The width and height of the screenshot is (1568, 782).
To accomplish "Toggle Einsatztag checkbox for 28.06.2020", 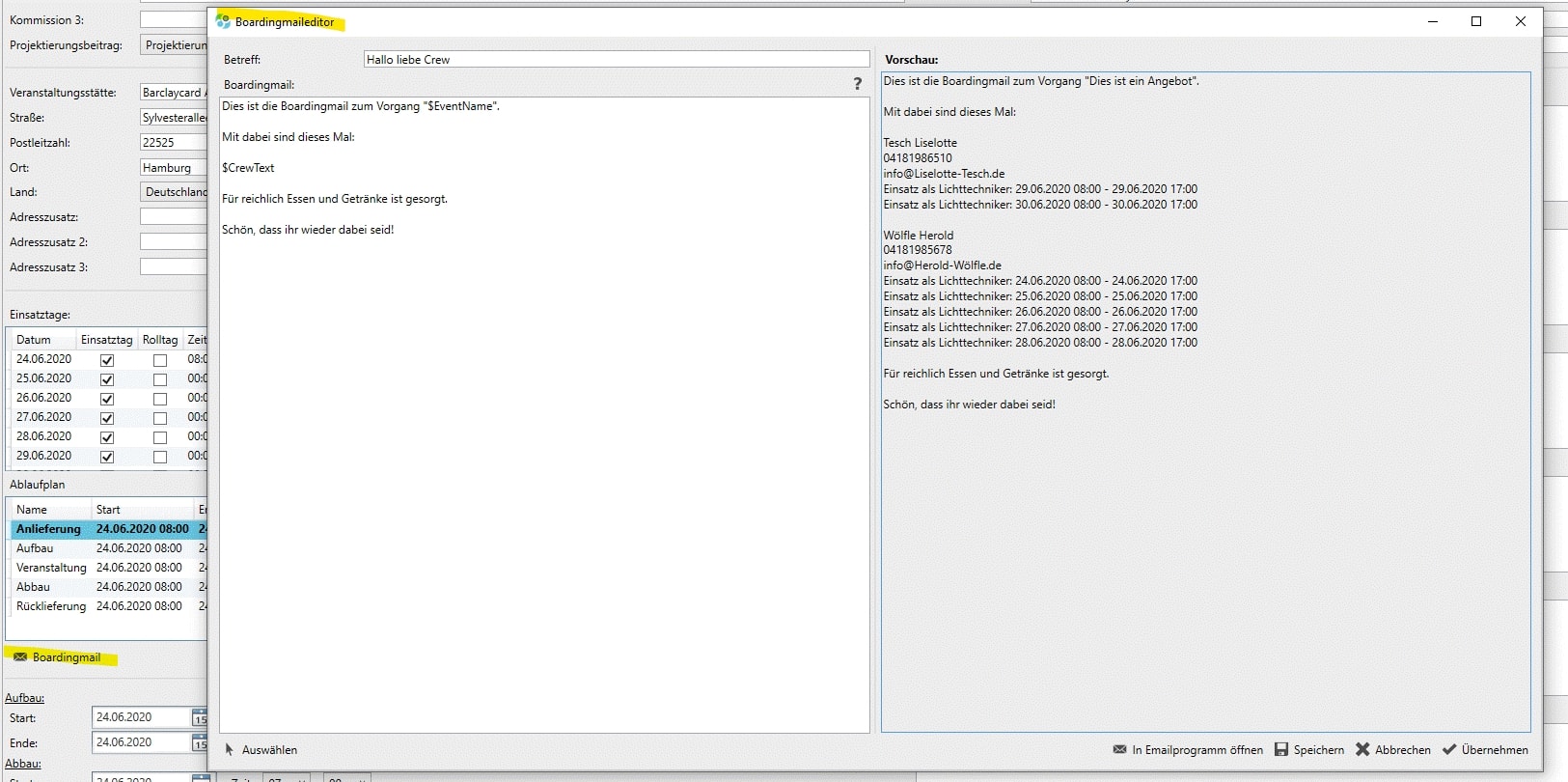I will click(x=107, y=437).
